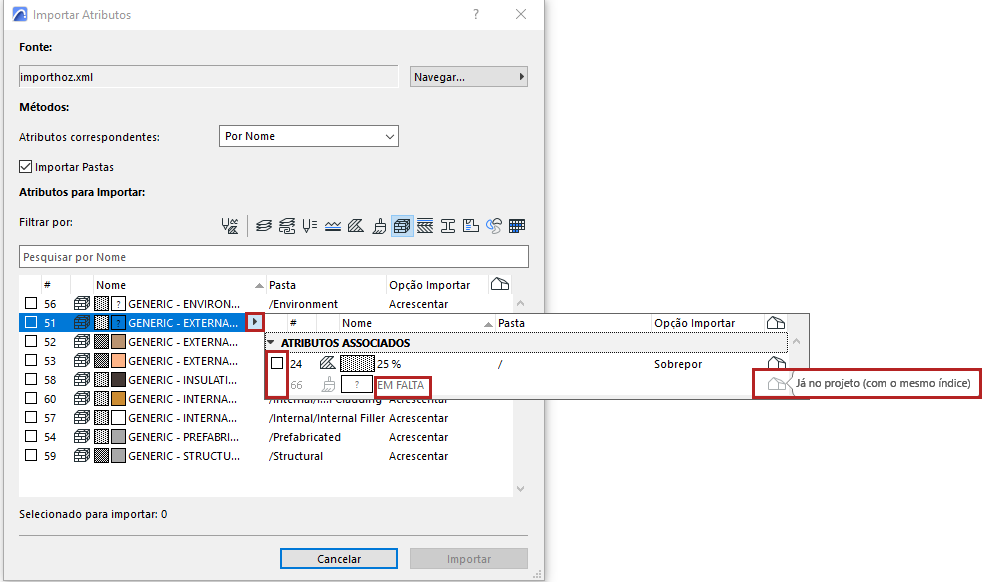The image size is (982, 582).
Task: Click the Importar button
Action: [x=468, y=559]
